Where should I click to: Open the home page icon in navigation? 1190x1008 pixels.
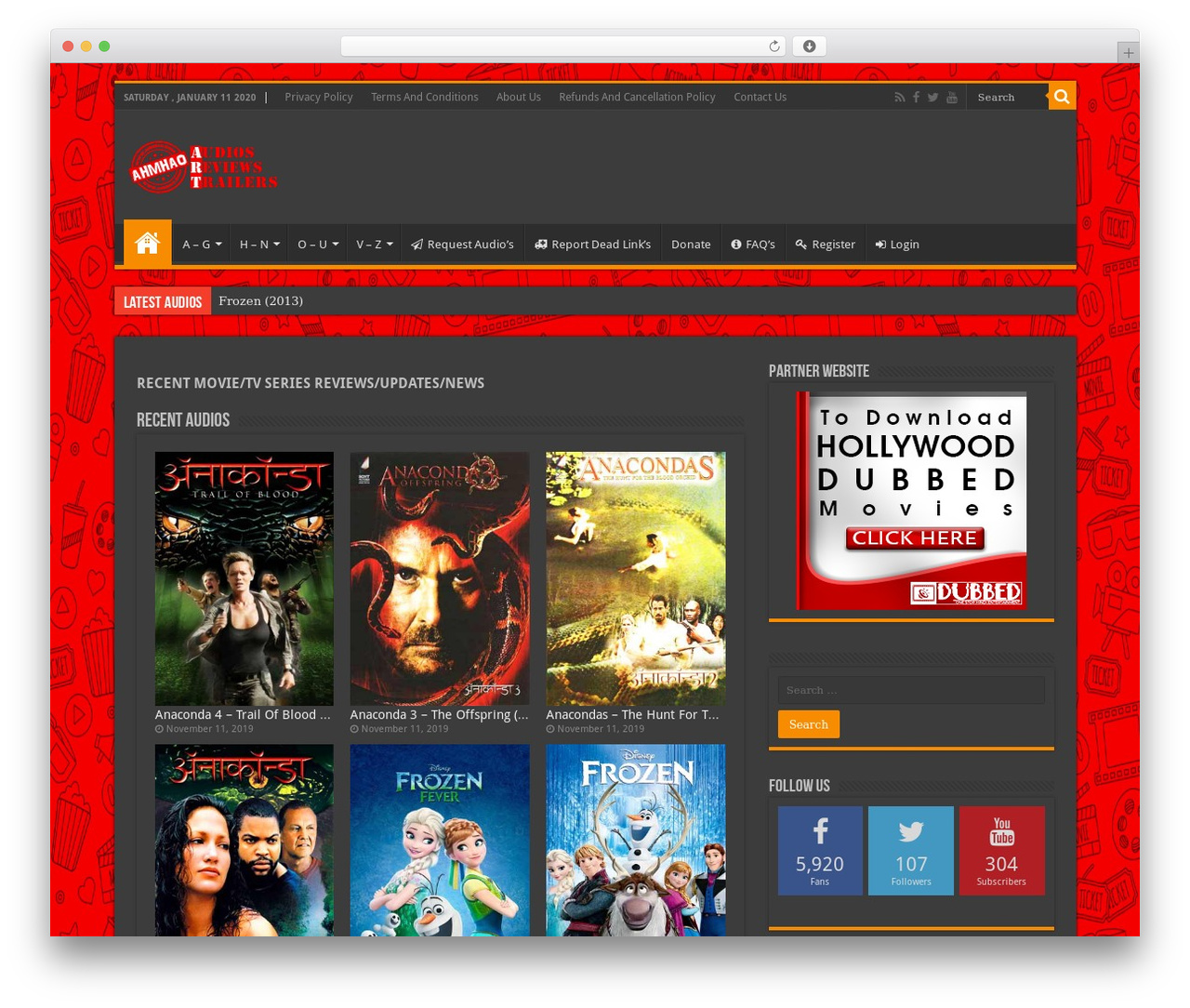pos(147,244)
